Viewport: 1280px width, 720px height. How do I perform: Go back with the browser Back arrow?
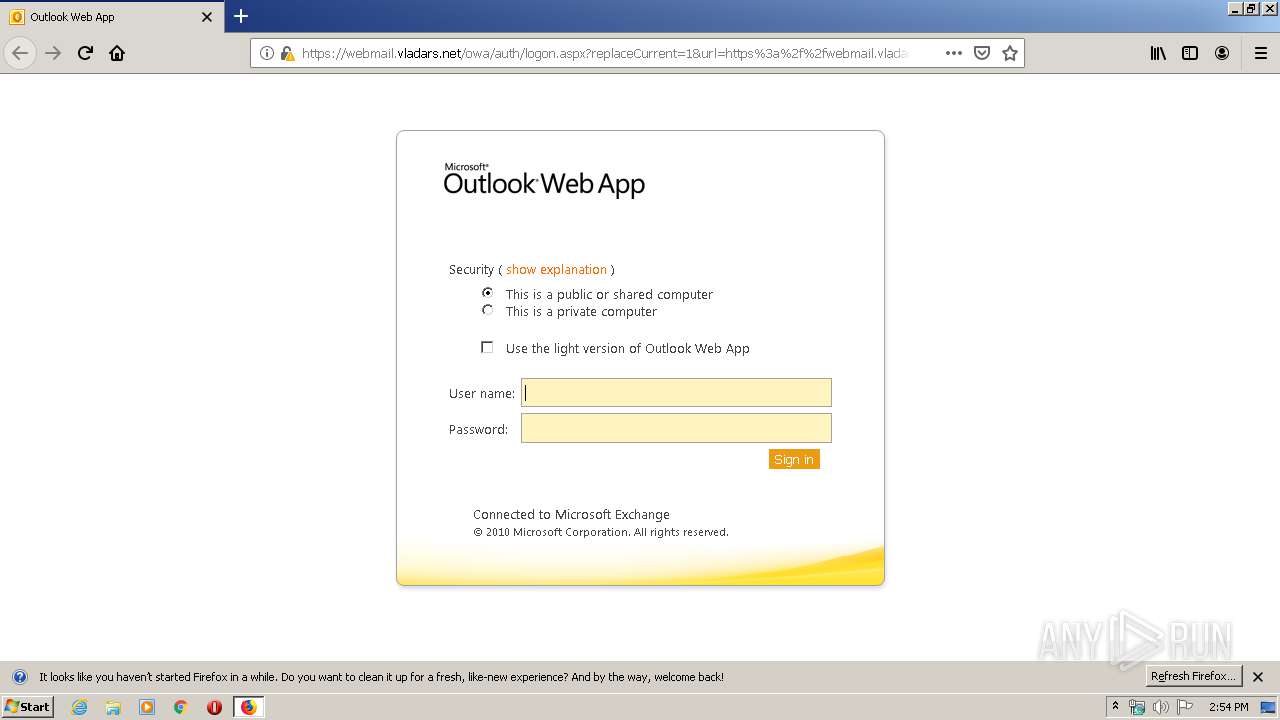click(20, 53)
